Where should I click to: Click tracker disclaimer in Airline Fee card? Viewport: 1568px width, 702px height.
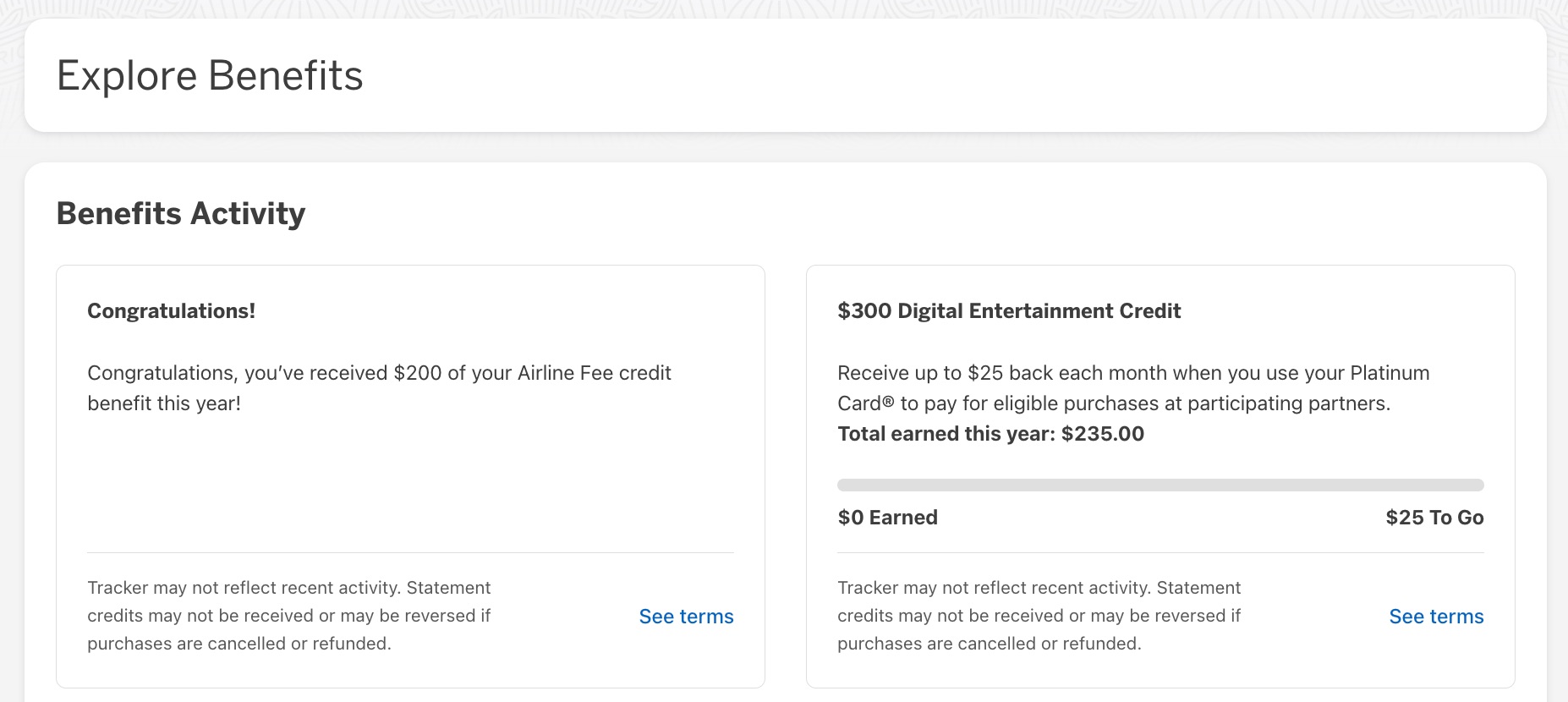pos(289,616)
